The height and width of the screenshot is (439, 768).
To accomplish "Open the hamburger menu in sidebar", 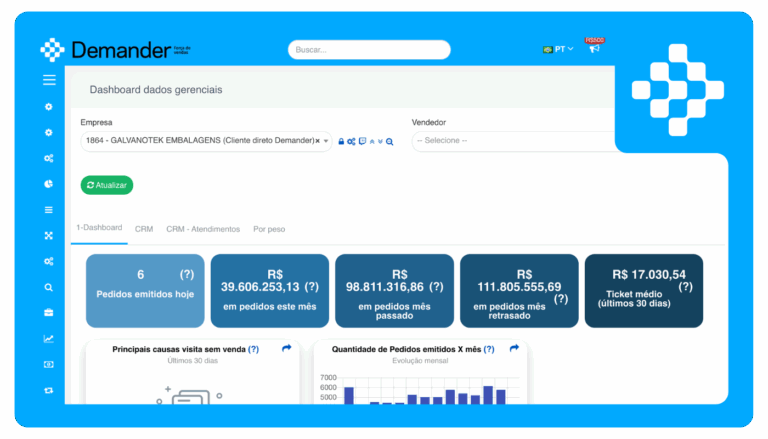I will click(48, 80).
